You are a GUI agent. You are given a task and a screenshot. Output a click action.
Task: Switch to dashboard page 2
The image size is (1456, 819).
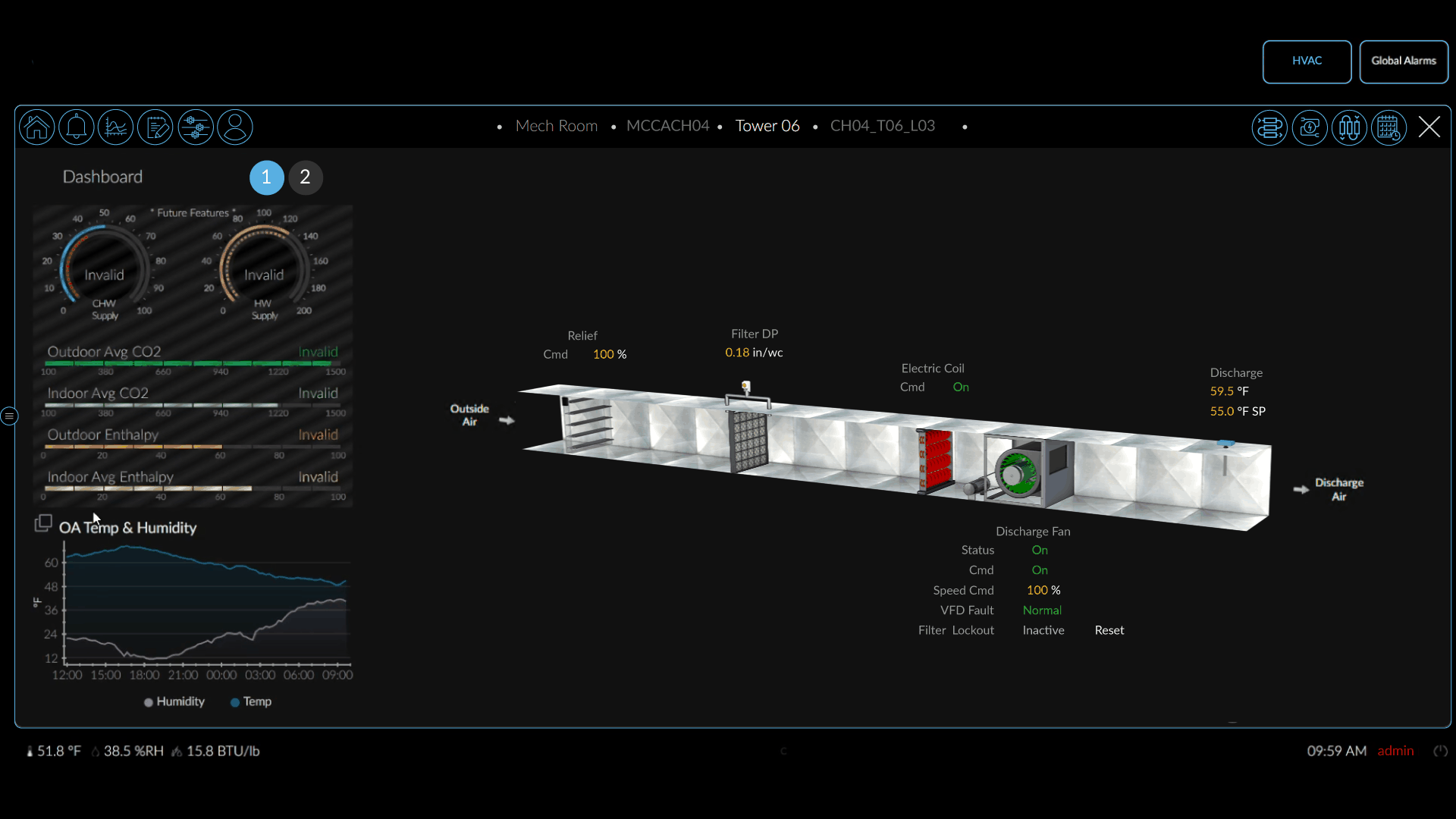[x=305, y=177]
